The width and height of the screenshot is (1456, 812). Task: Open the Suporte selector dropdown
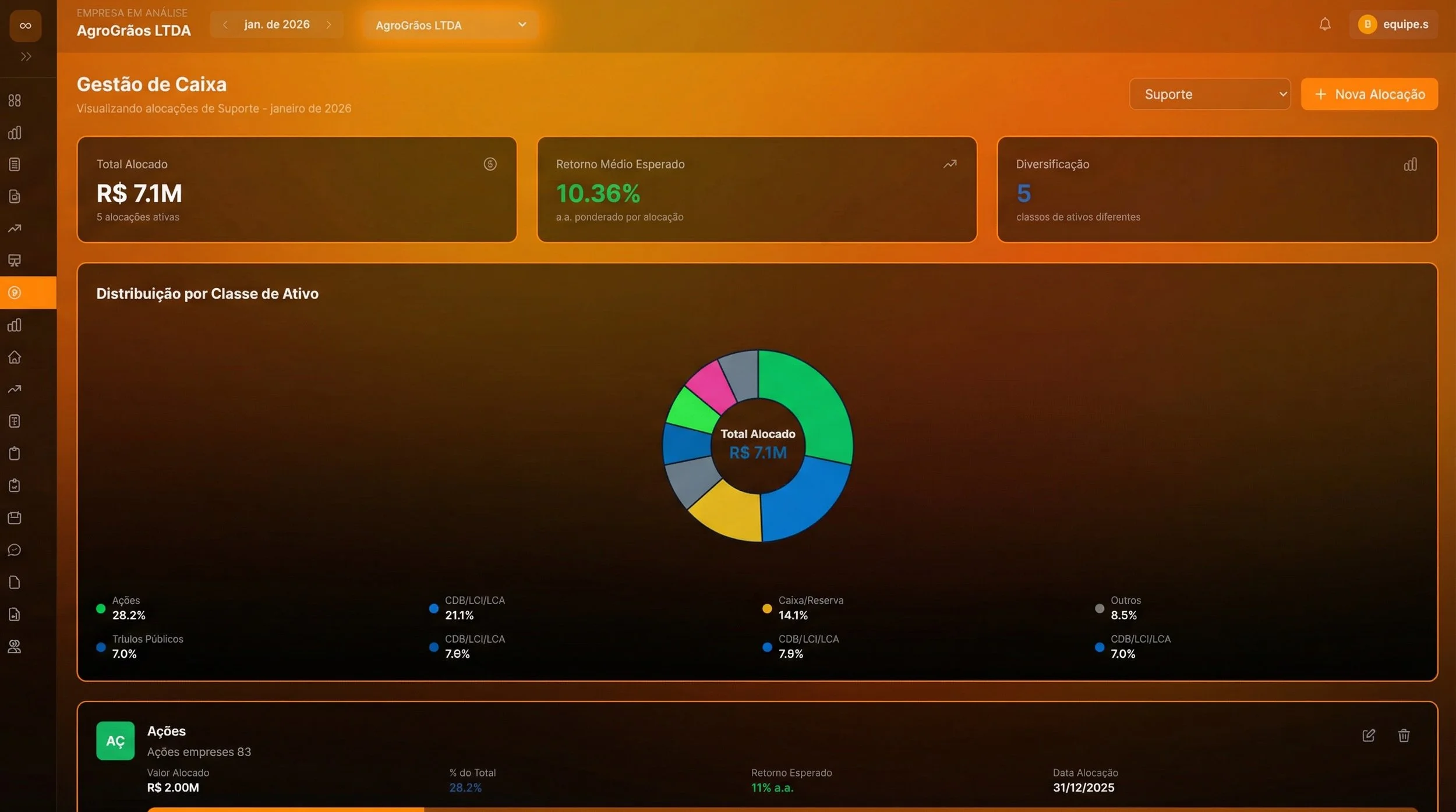click(1210, 94)
